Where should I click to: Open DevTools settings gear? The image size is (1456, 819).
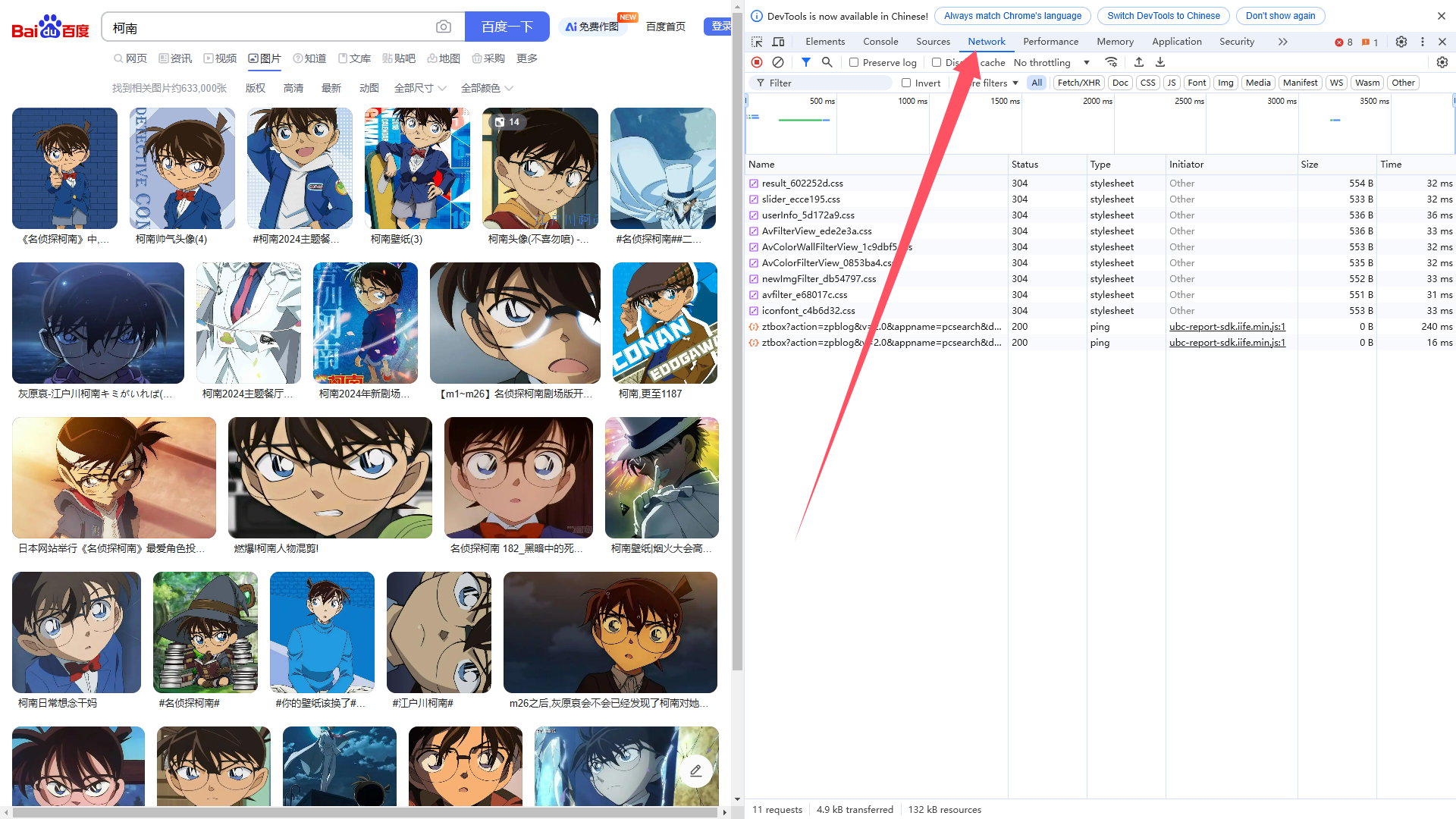(1401, 42)
